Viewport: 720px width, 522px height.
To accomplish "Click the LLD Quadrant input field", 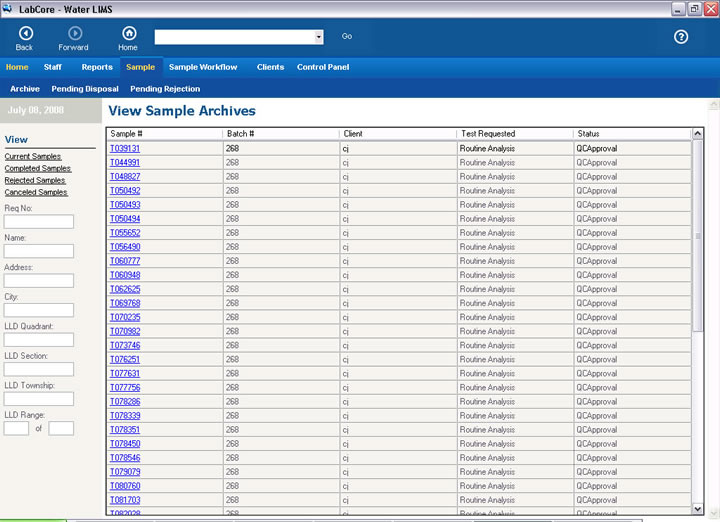I will pos(39,340).
